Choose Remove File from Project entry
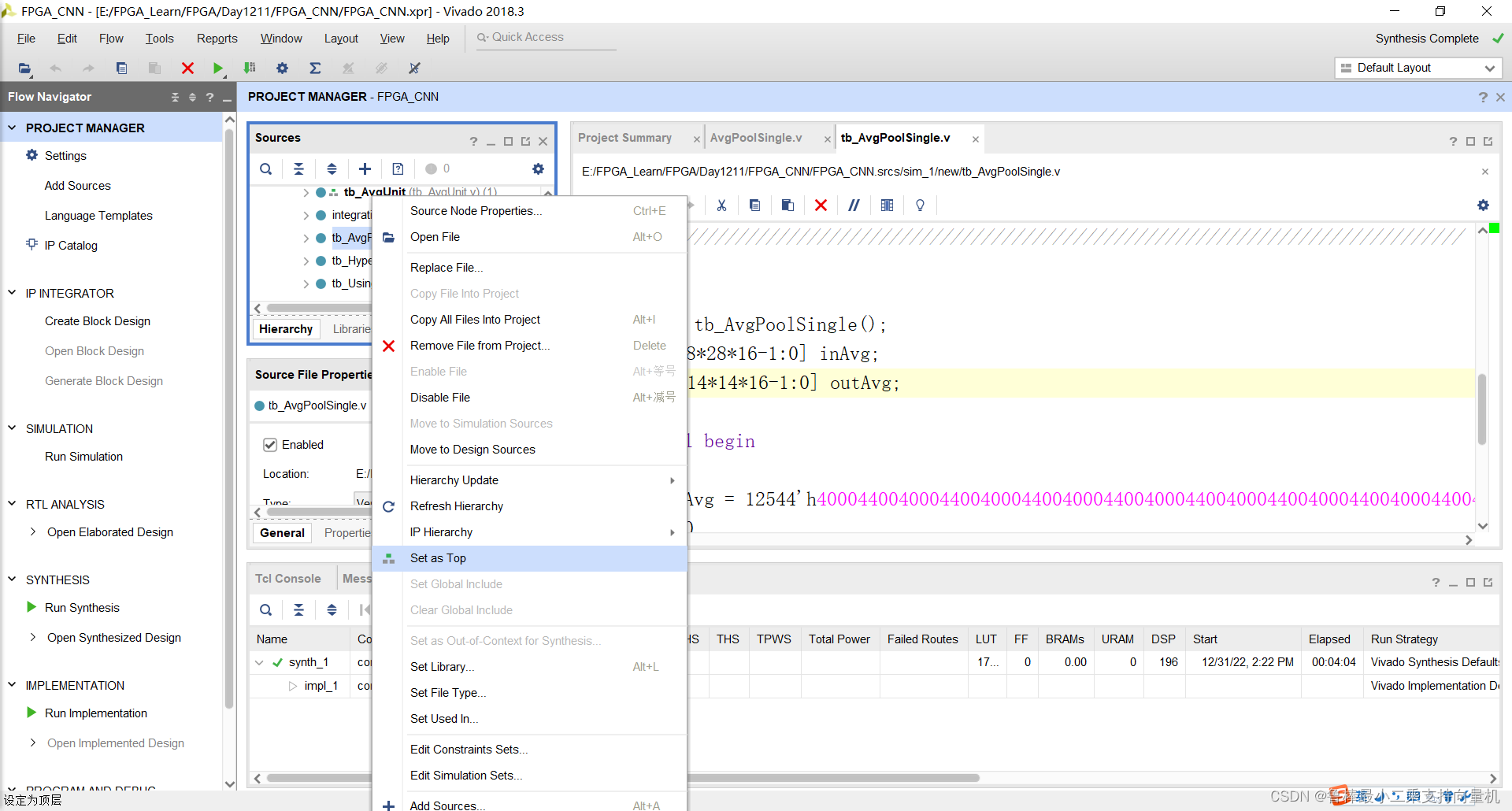The height and width of the screenshot is (811, 1512). pos(529,346)
